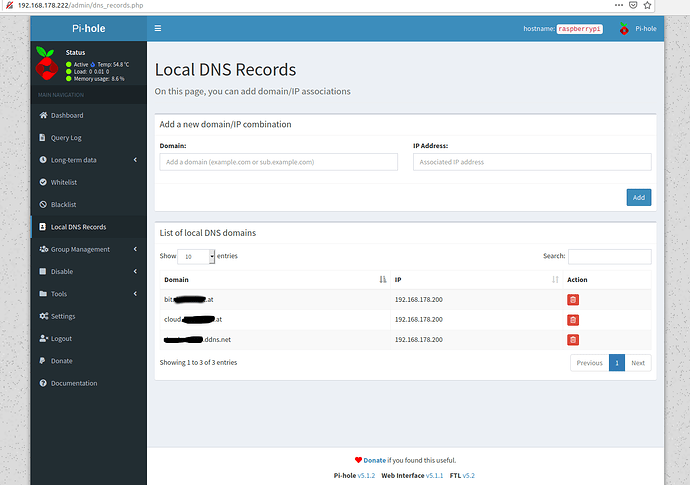Click the Domain input field
This screenshot has width=690, height=485.
[x=277, y=162]
